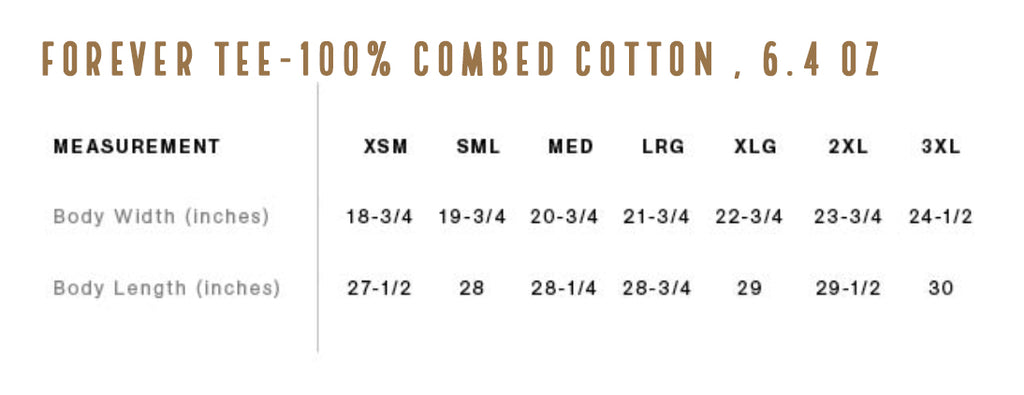Select the XLG size header
The width and height of the screenshot is (1024, 395).
click(x=756, y=147)
